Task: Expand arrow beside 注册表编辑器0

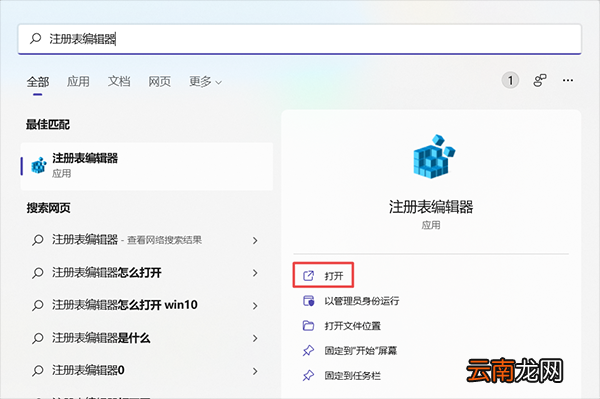Action: (x=255, y=371)
